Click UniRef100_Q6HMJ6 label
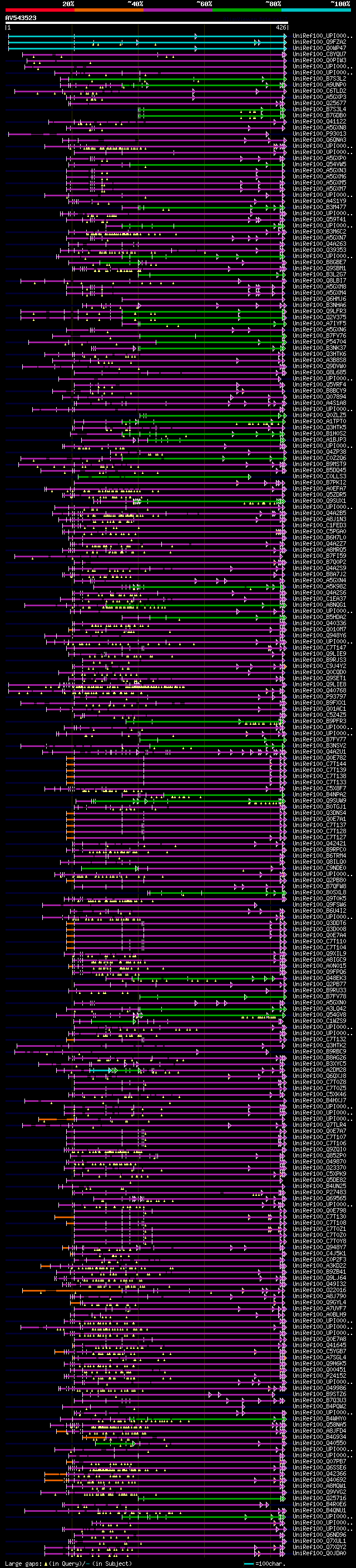This screenshot has height=1568, width=356. tap(319, 299)
